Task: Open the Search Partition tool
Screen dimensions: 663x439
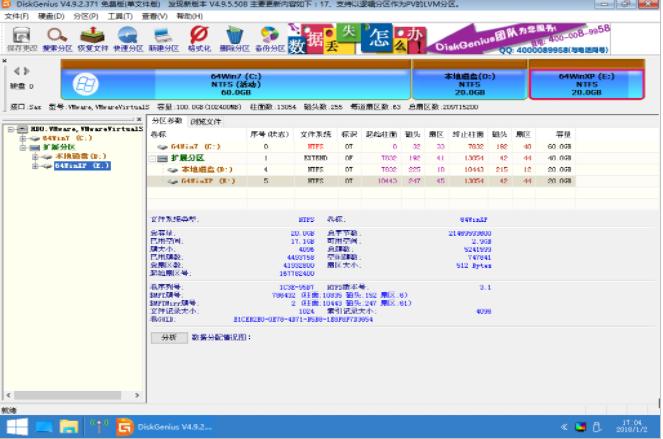Action: 57,39
